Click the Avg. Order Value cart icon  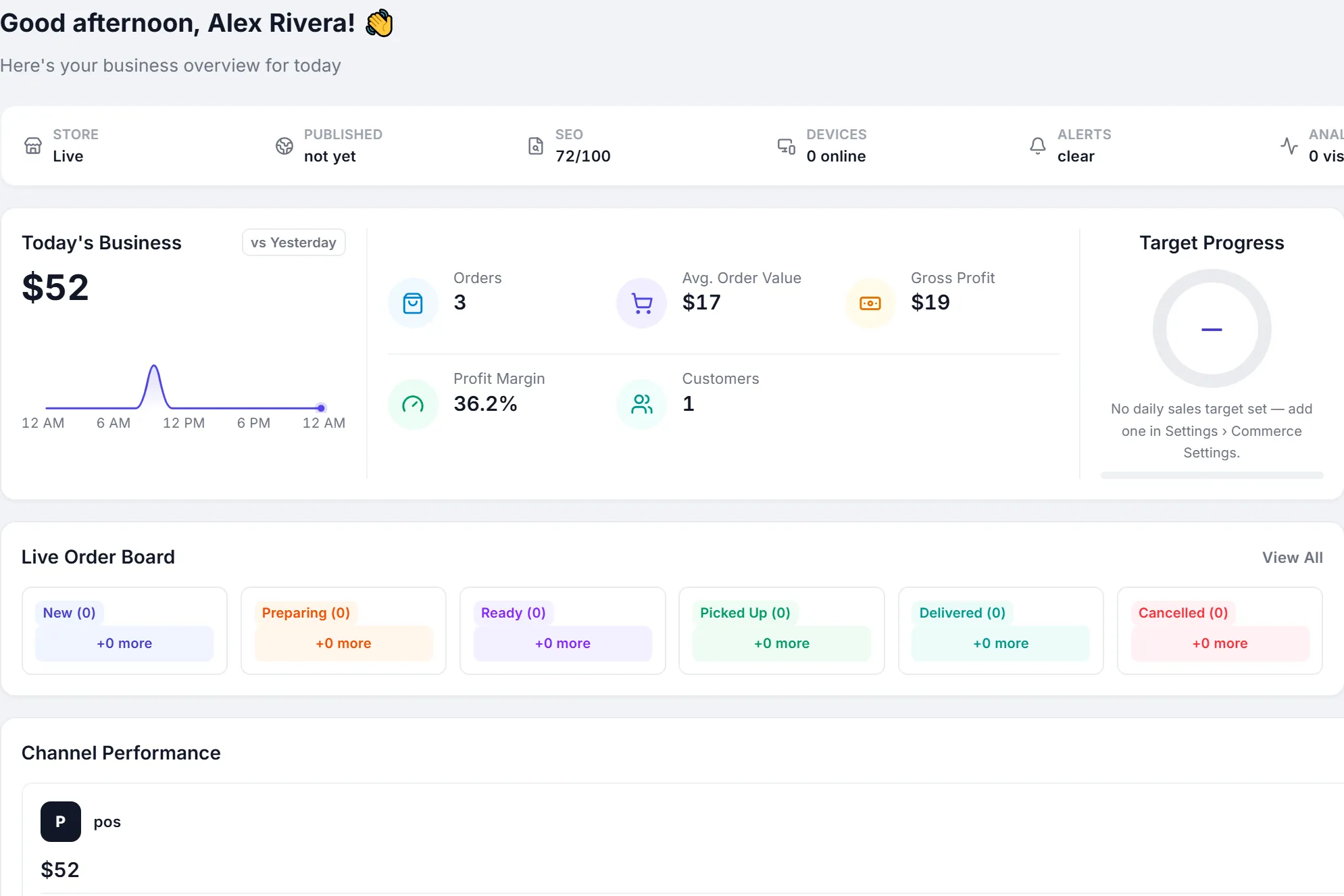click(x=642, y=303)
